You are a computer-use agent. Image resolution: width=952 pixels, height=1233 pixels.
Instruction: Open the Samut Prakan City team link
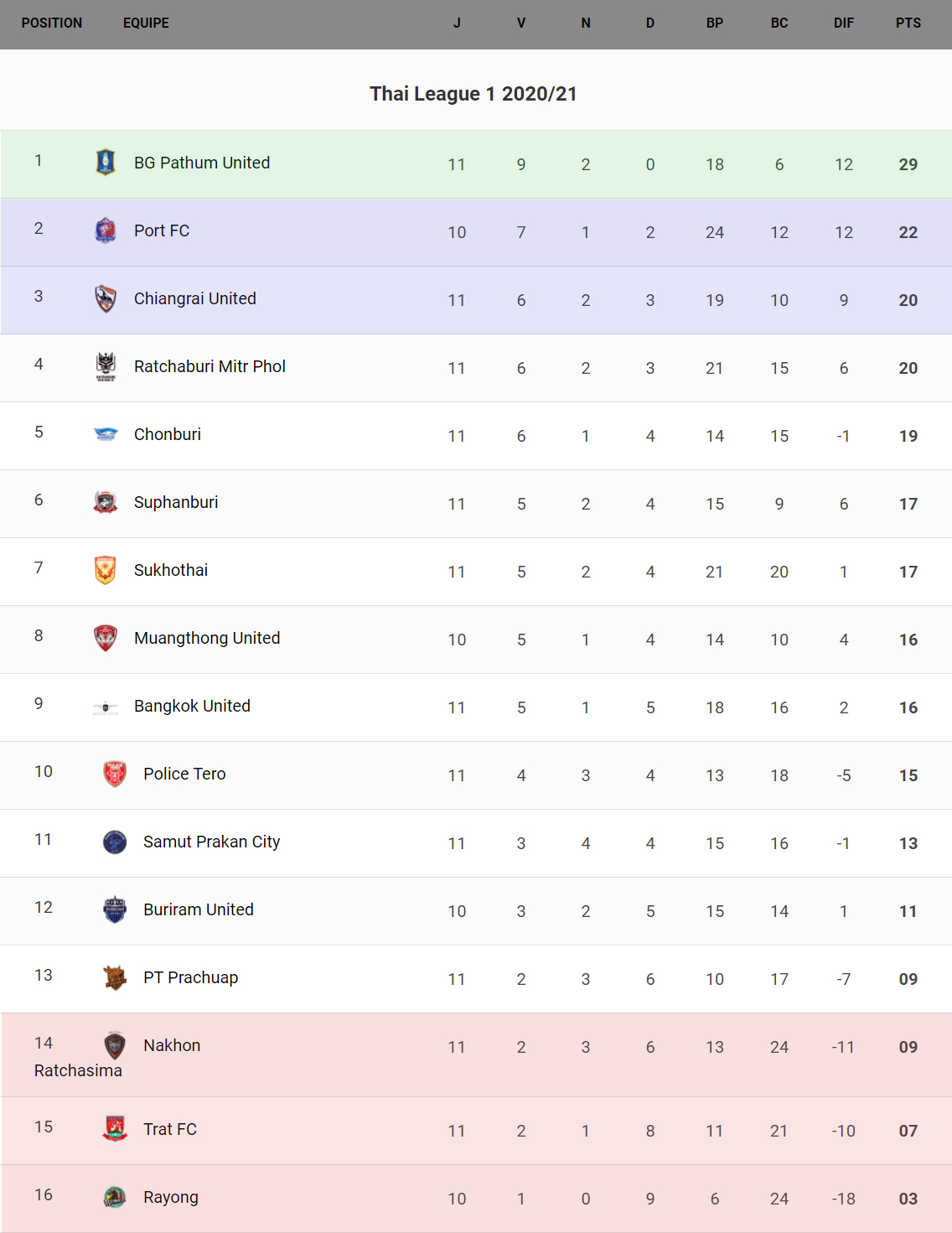click(x=211, y=842)
